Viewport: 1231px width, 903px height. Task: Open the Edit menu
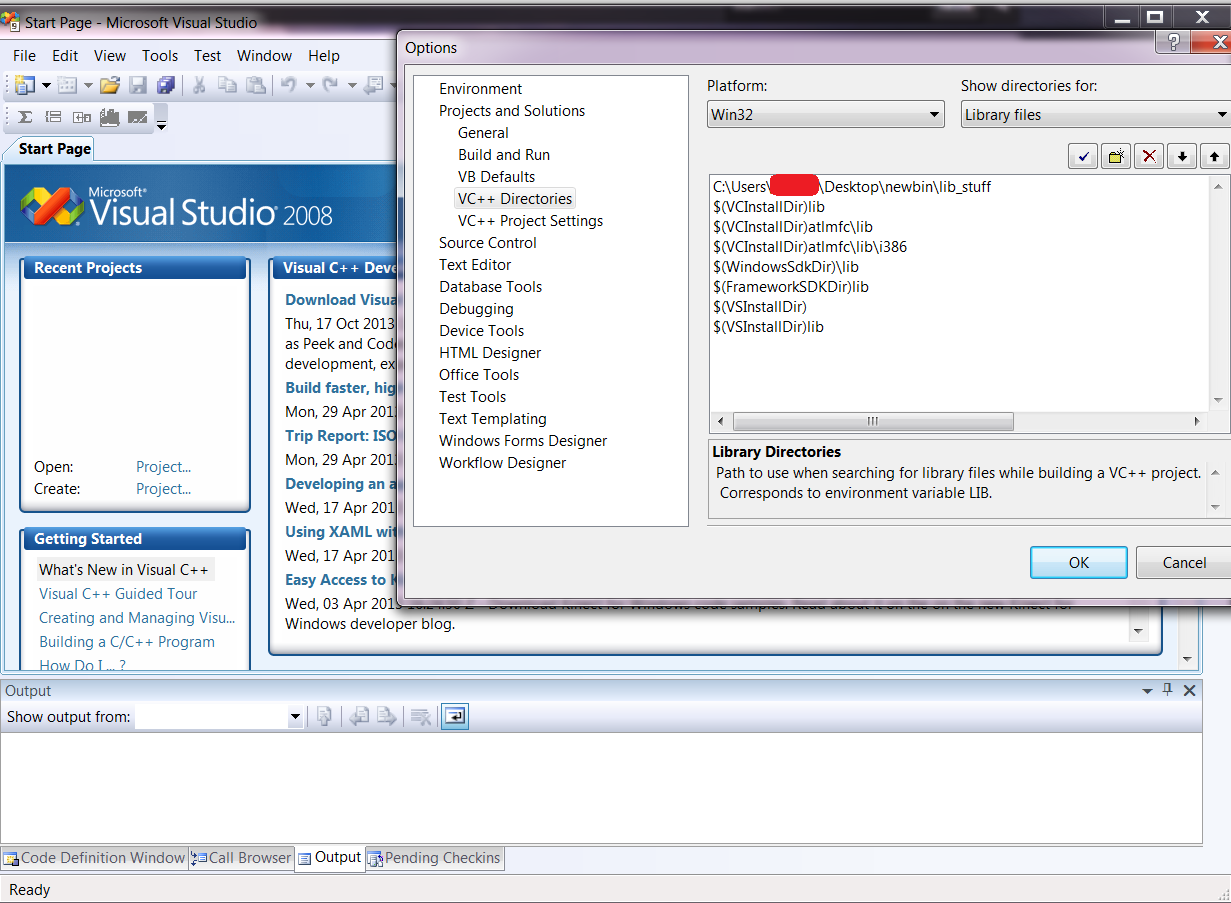[65, 56]
